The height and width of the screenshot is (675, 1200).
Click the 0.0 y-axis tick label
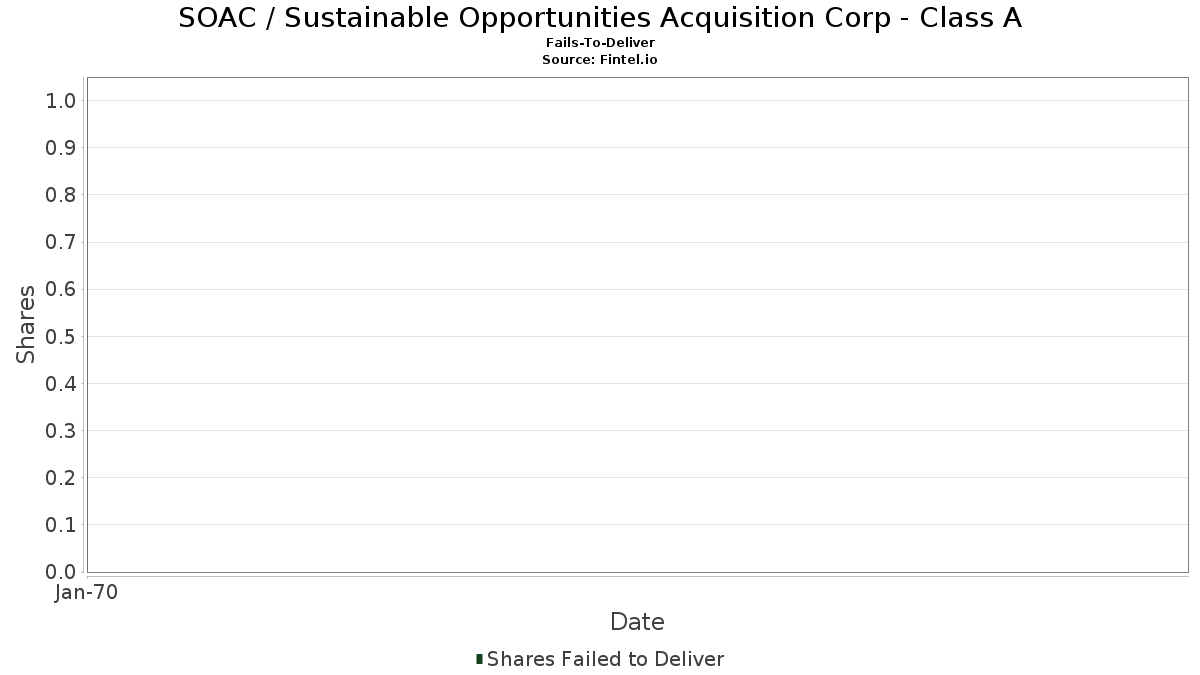pyautogui.click(x=61, y=572)
